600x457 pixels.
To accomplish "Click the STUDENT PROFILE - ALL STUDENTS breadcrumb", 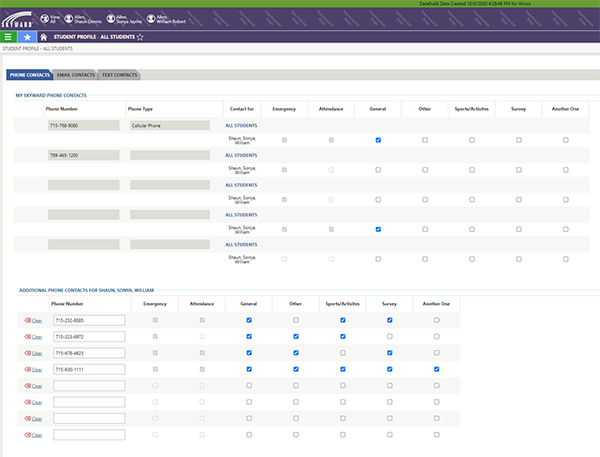I will coord(38,49).
